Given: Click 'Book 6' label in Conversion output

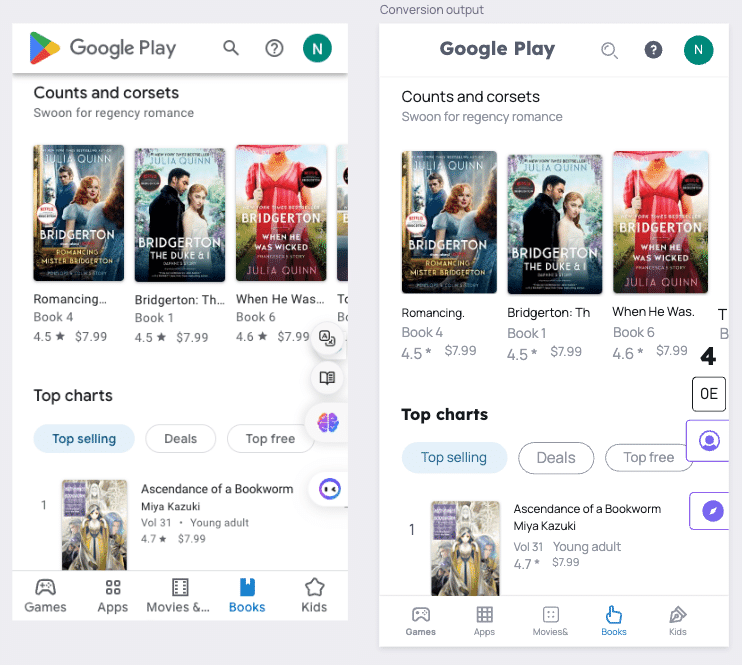Looking at the screenshot, I should pos(634,333).
